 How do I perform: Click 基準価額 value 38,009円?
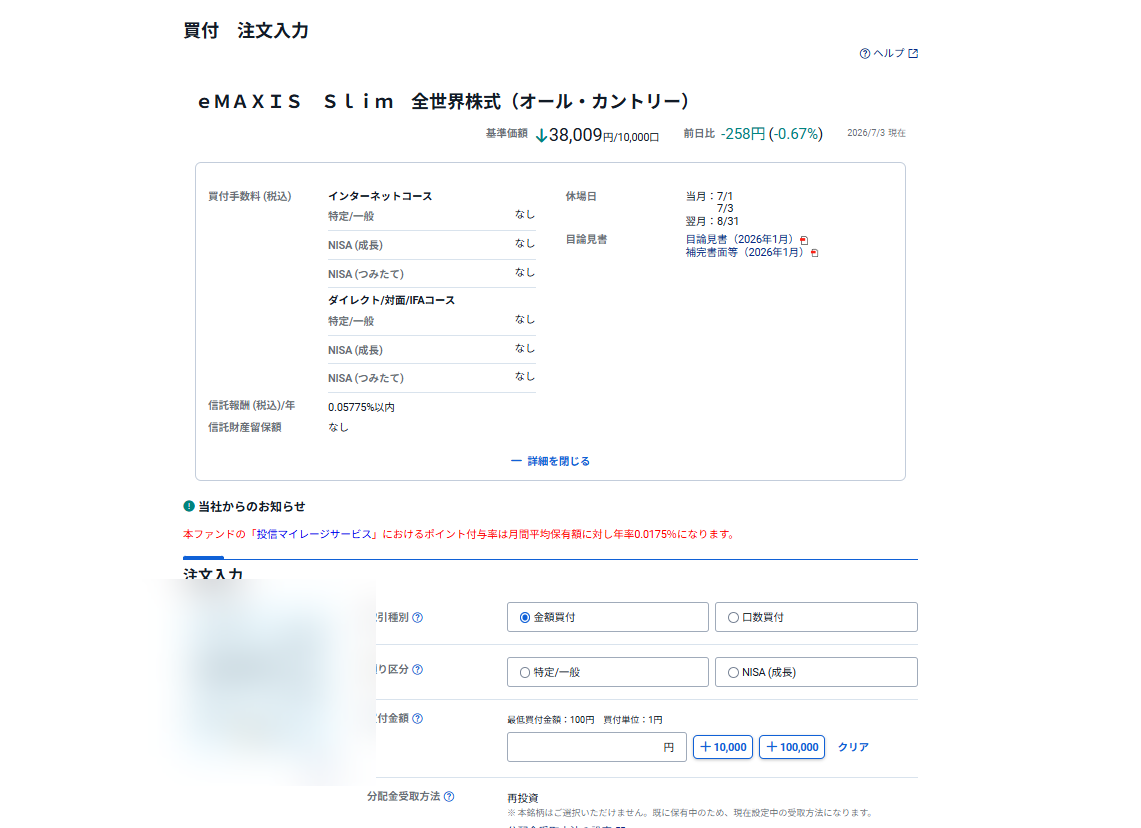(x=603, y=135)
